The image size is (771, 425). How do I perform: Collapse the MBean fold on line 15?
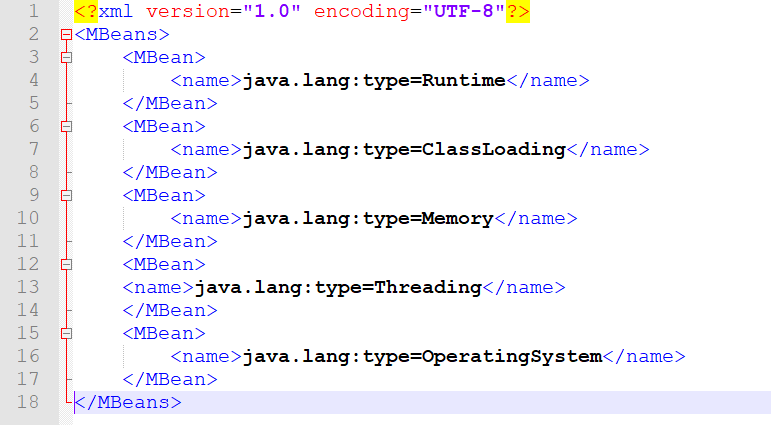point(66,334)
